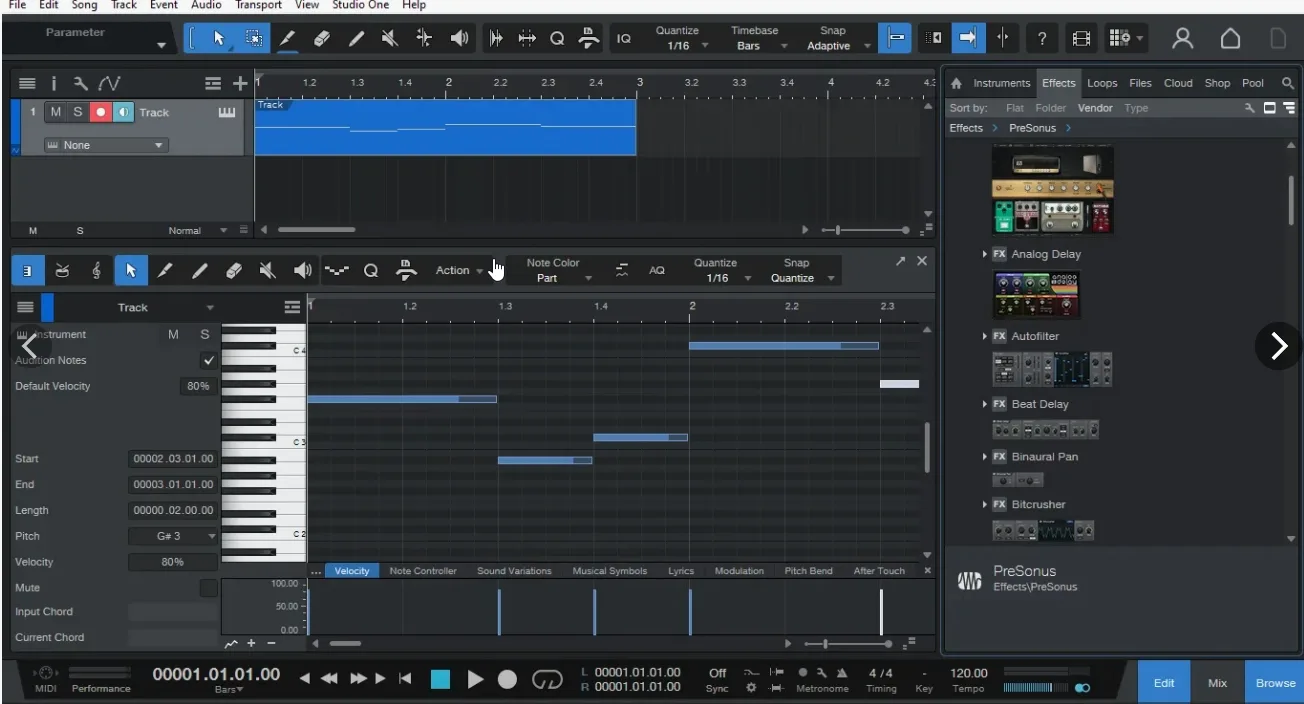Toggle the Audition Notes checkbox
The width and height of the screenshot is (1304, 704).
208,360
